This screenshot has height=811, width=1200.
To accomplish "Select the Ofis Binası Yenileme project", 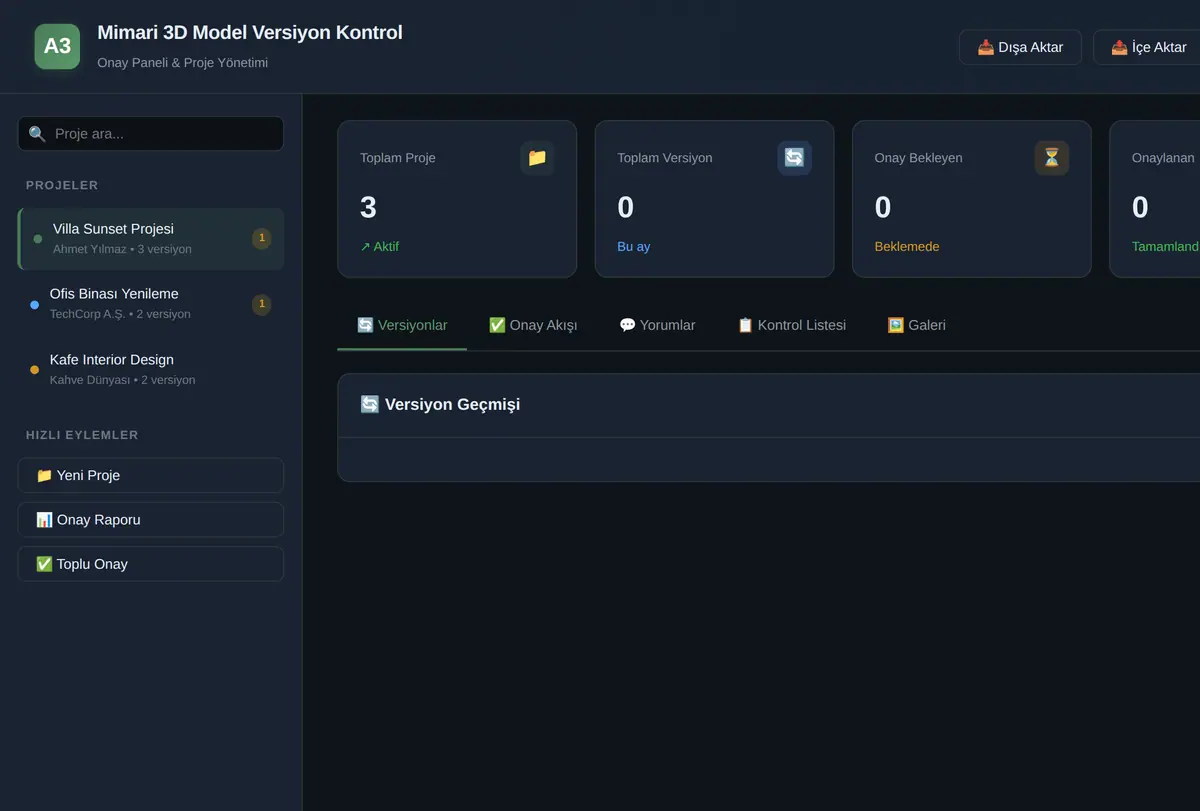I will coord(151,304).
